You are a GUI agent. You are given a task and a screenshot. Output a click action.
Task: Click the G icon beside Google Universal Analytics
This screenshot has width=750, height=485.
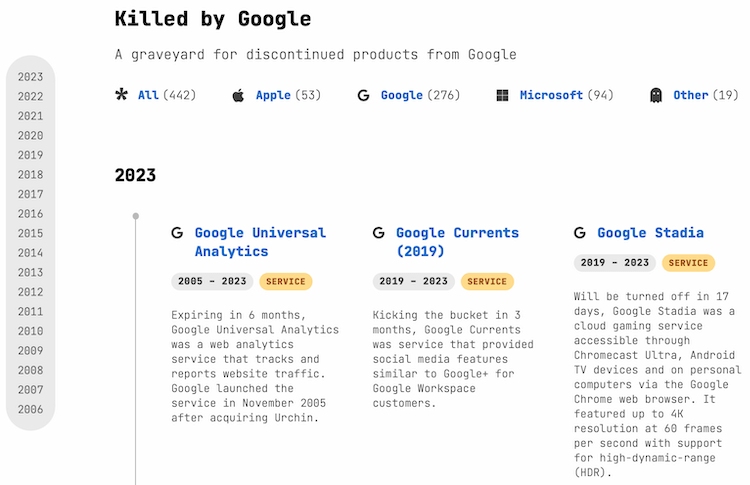click(177, 233)
